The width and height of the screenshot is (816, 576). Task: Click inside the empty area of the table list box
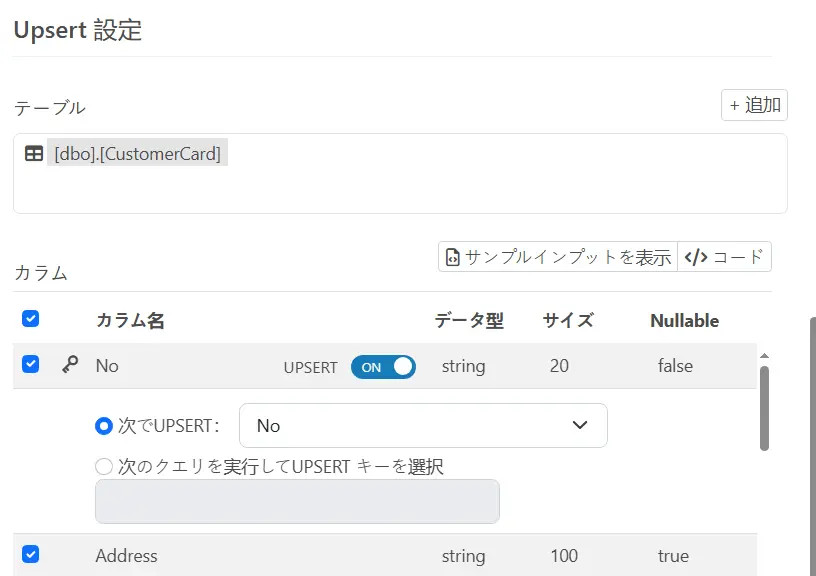(400, 187)
